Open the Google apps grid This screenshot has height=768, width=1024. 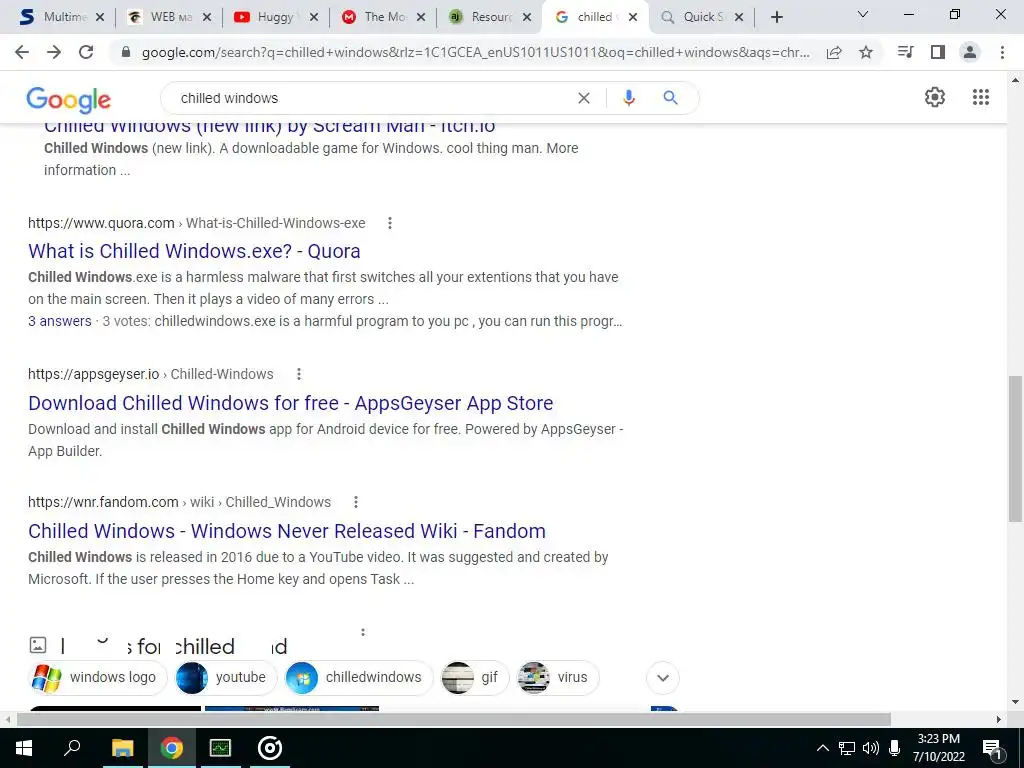click(981, 97)
